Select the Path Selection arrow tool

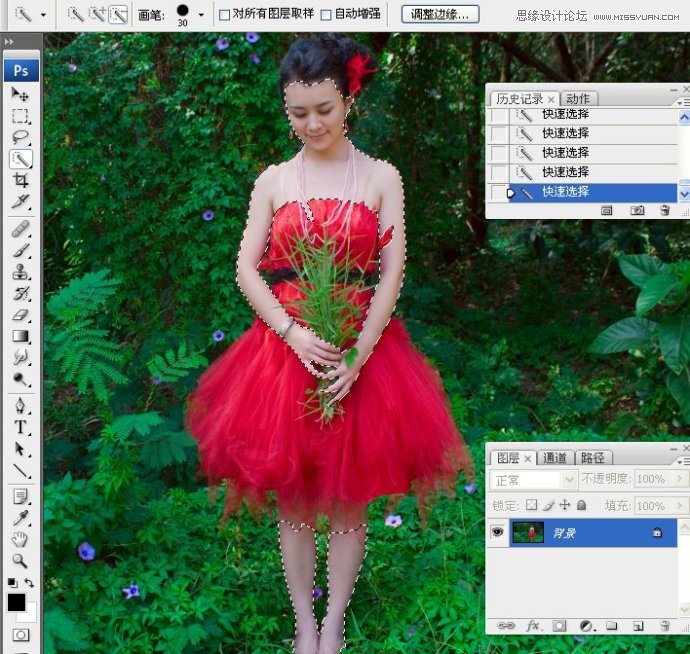point(20,449)
